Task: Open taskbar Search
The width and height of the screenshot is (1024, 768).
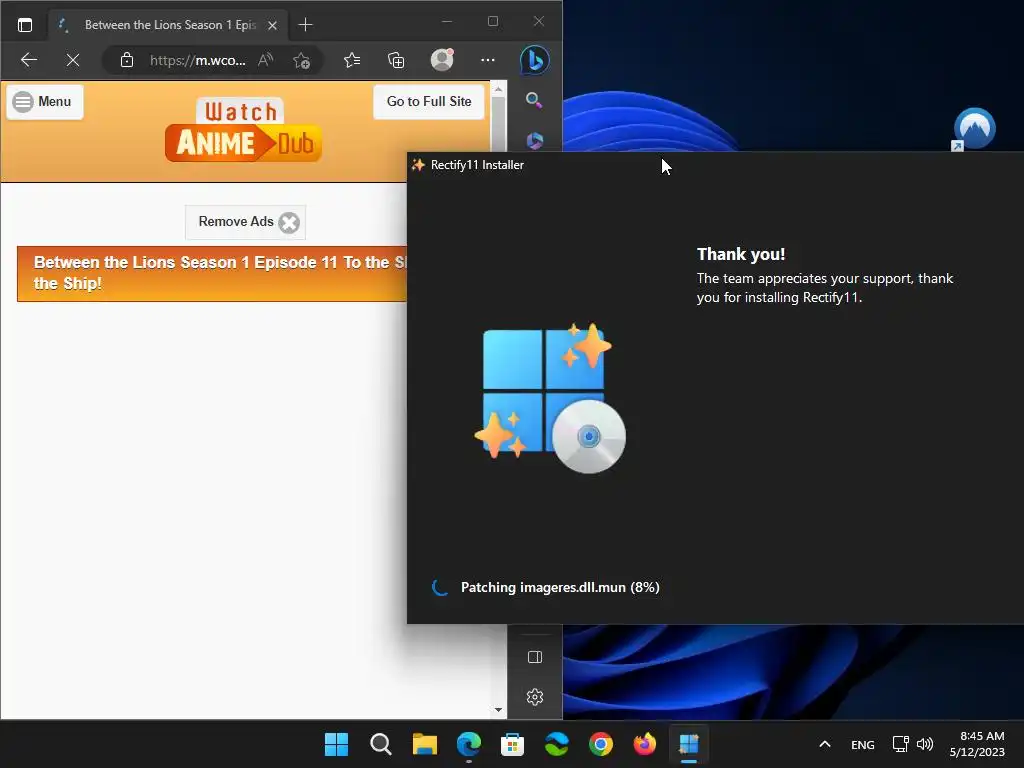Action: coord(381,744)
